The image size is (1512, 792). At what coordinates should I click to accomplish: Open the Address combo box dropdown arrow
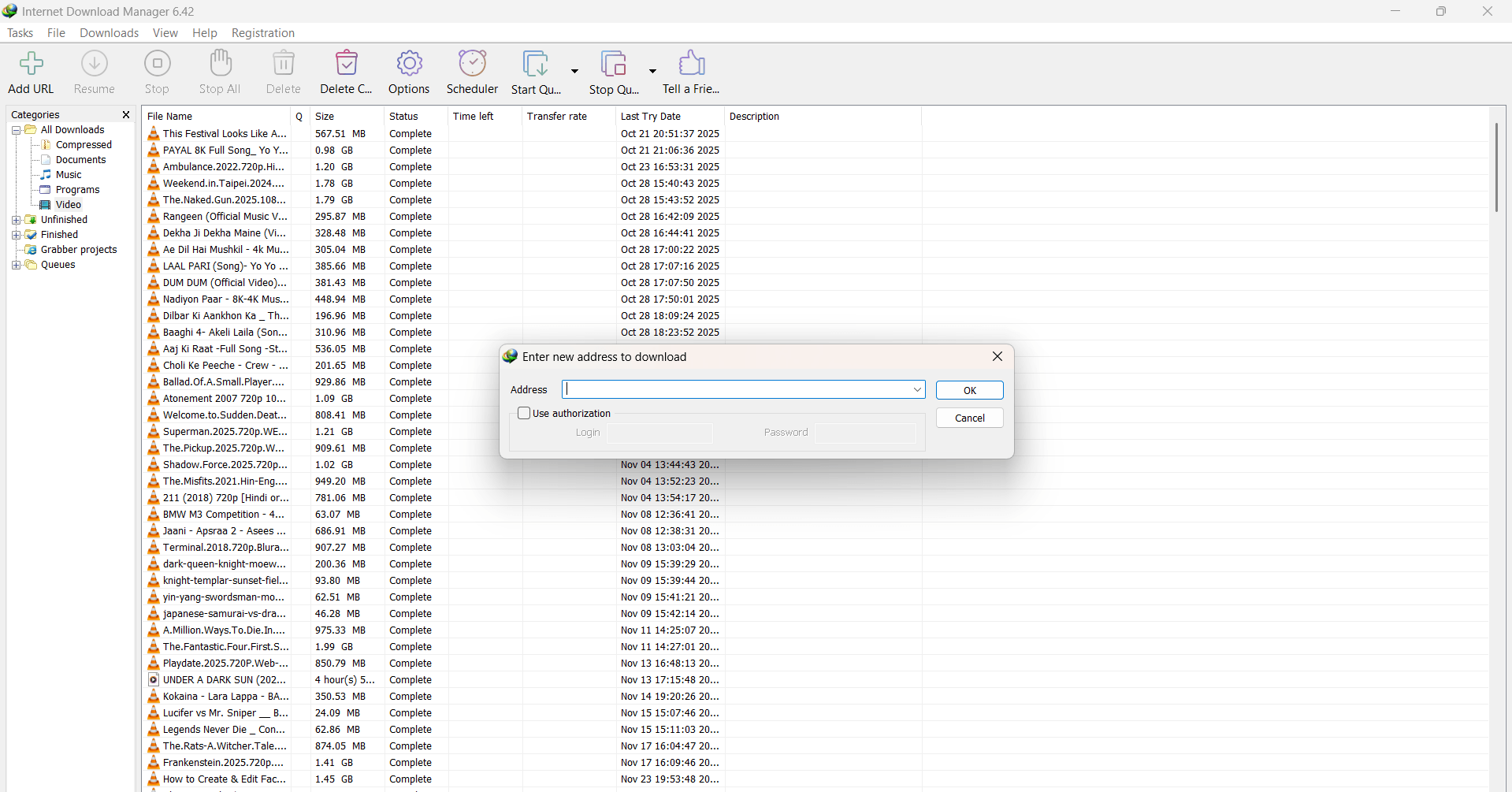tap(917, 390)
